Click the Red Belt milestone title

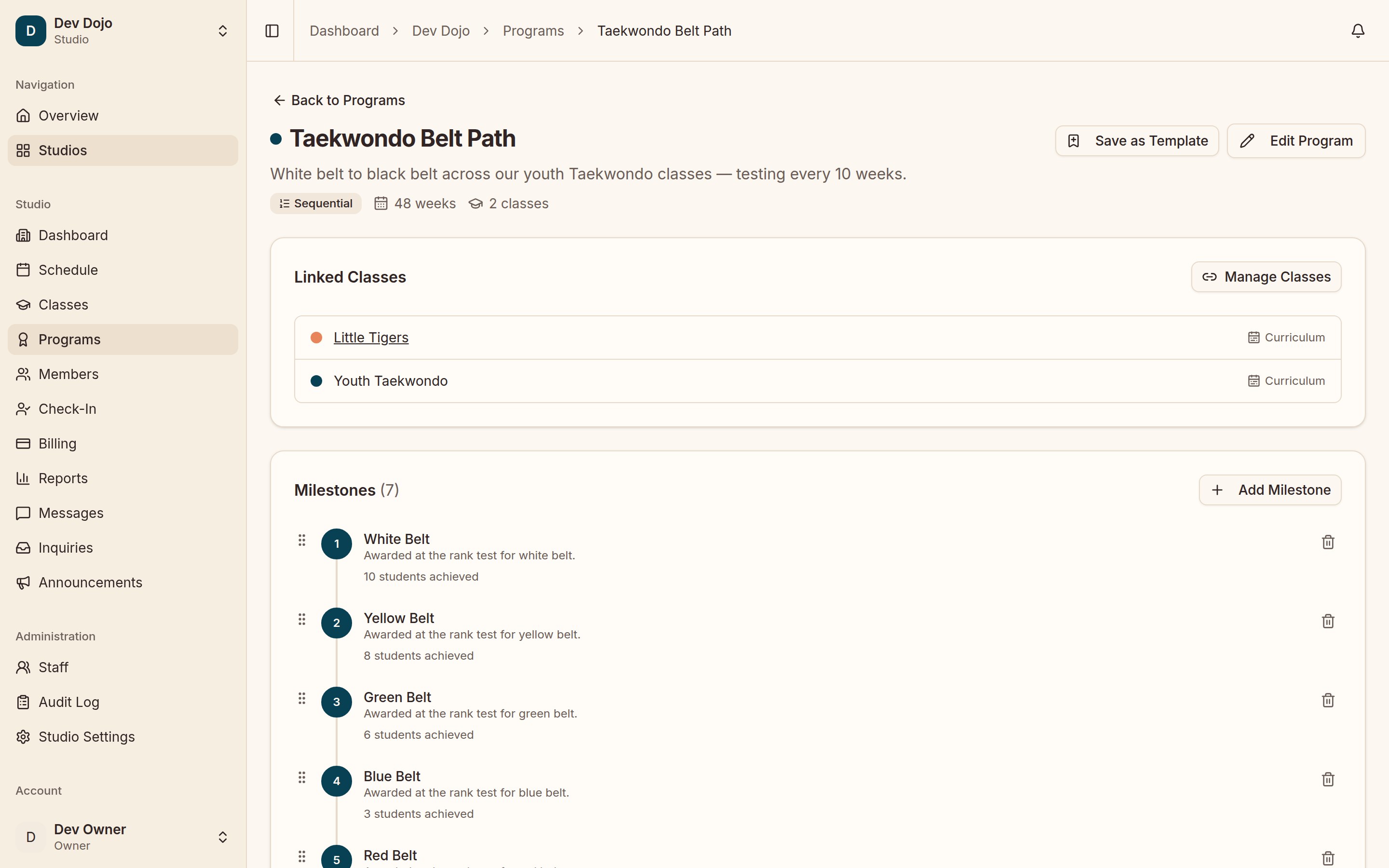pyautogui.click(x=390, y=855)
